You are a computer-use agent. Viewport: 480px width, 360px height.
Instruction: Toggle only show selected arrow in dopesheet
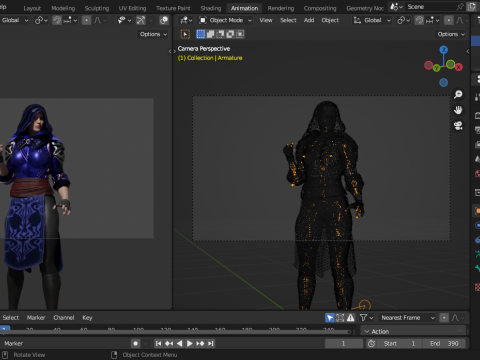click(330, 318)
